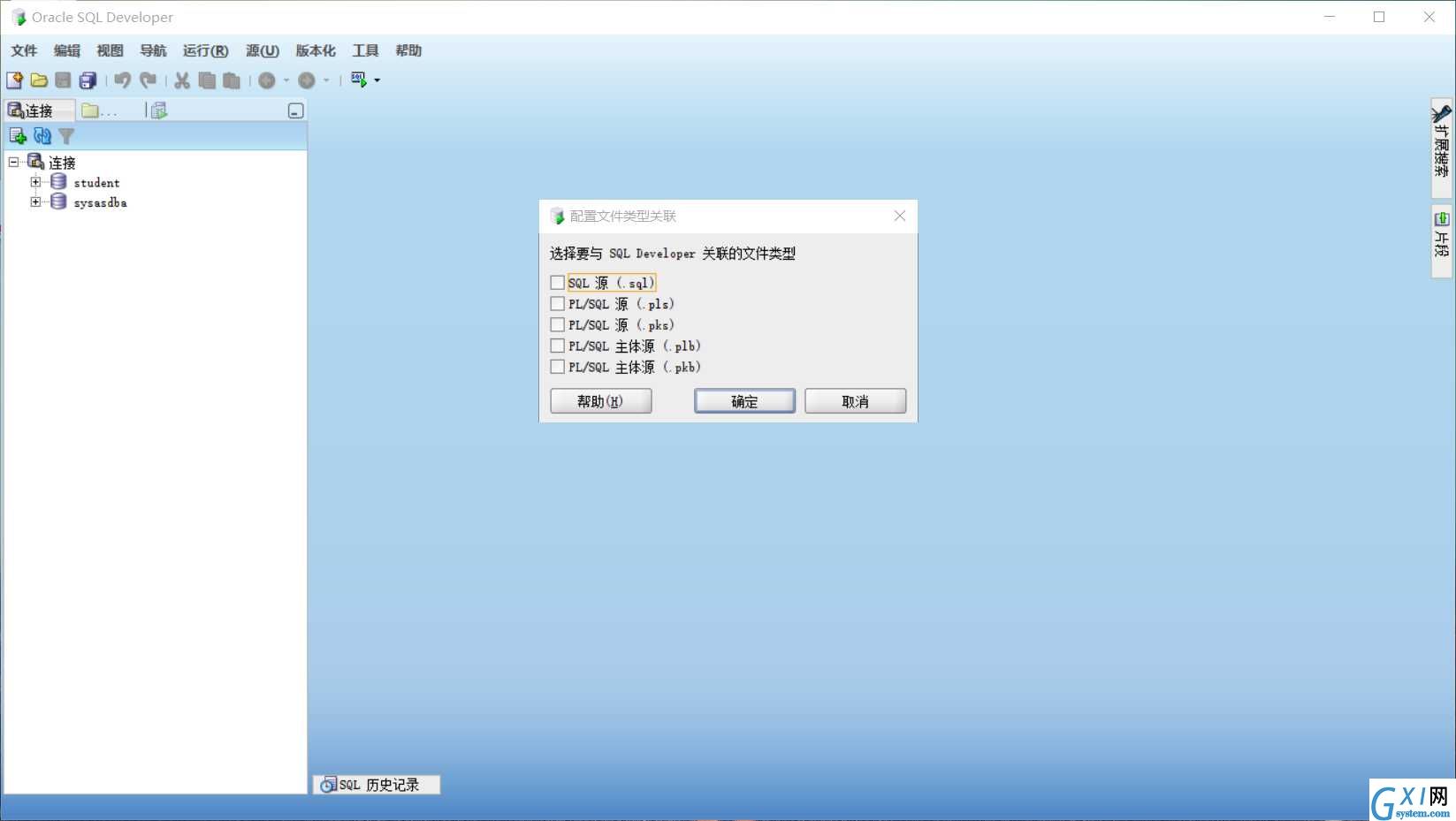Select the sysasdba connection label
This screenshot has width=1456, height=821.
101,202
